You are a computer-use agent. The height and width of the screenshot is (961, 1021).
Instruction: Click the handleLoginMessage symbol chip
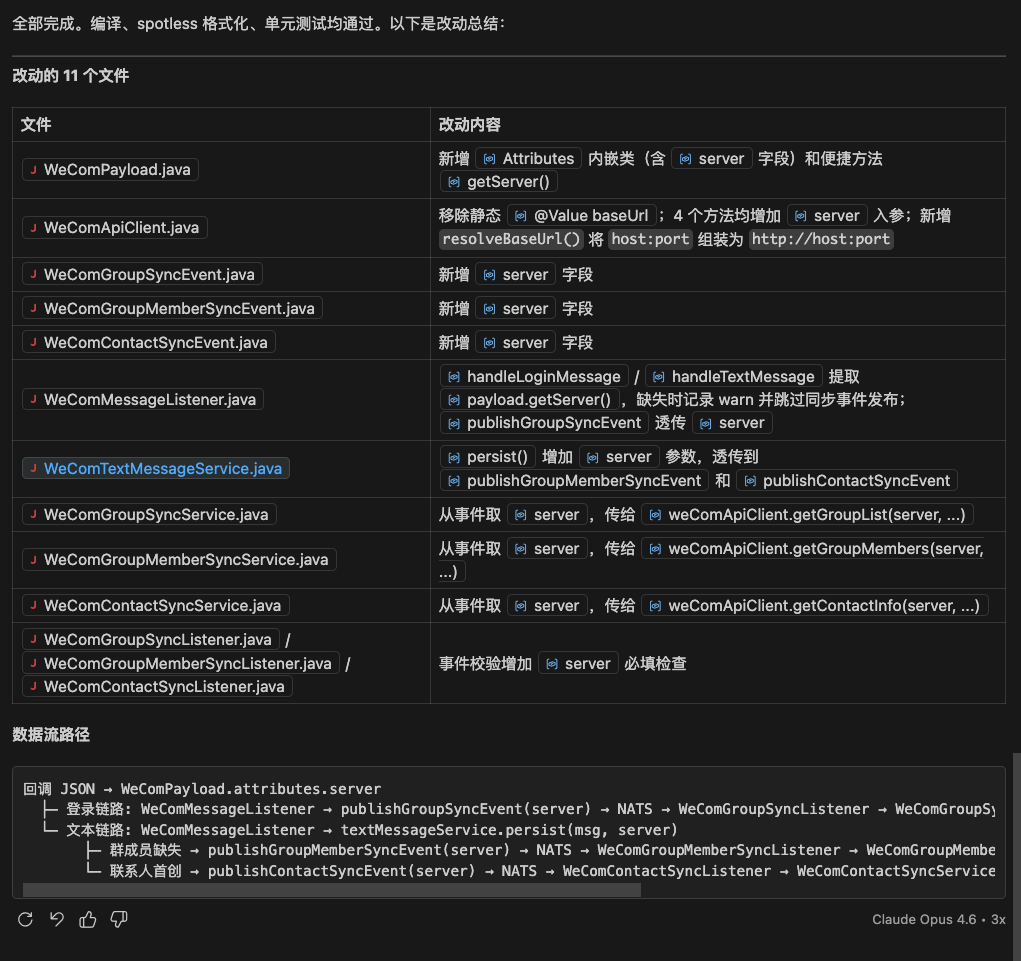(x=534, y=376)
